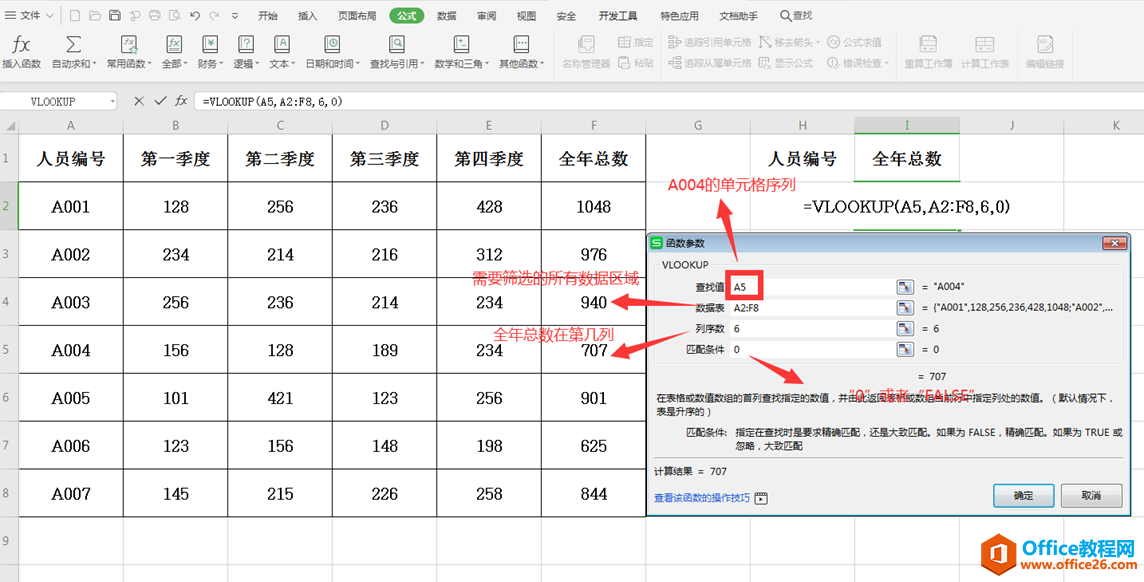Viewport: 1144px width, 582px height.
Task: Click the 匹配条件 input field
Action: click(x=810, y=350)
